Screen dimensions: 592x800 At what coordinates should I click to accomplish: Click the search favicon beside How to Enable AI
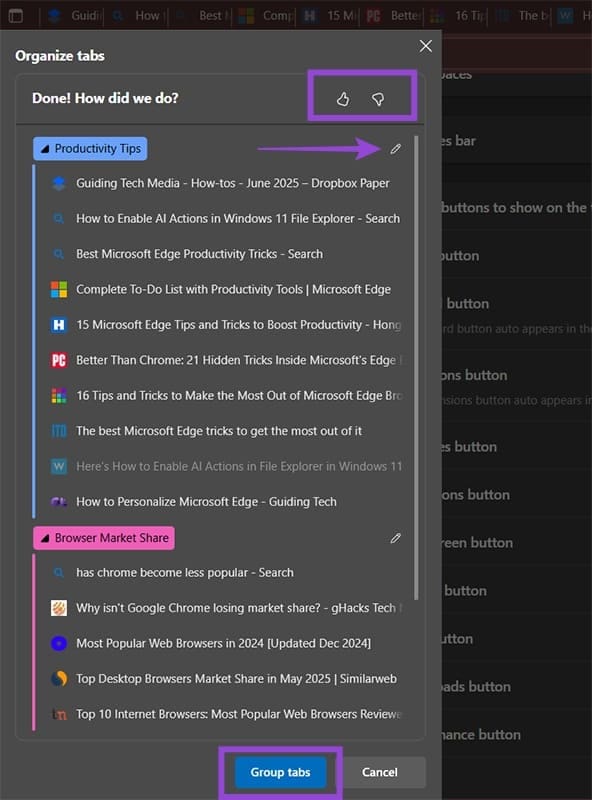(59, 218)
